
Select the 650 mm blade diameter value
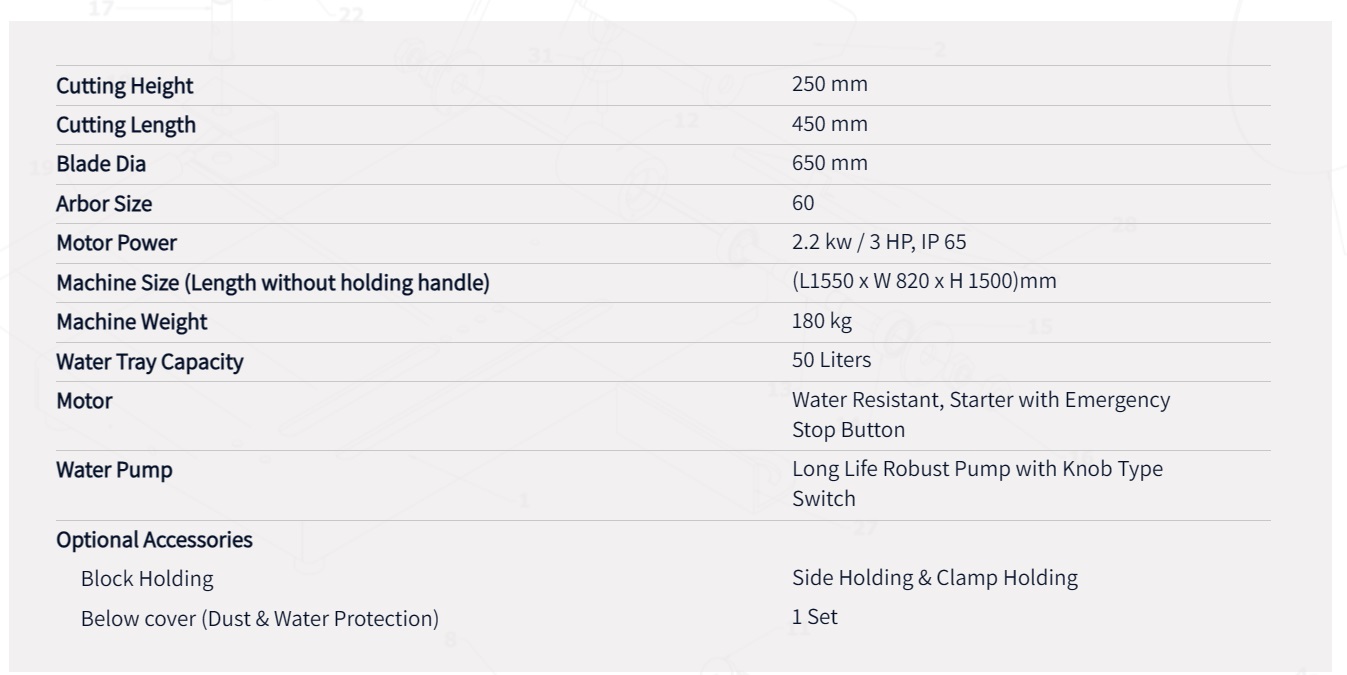pyautogui.click(x=830, y=163)
